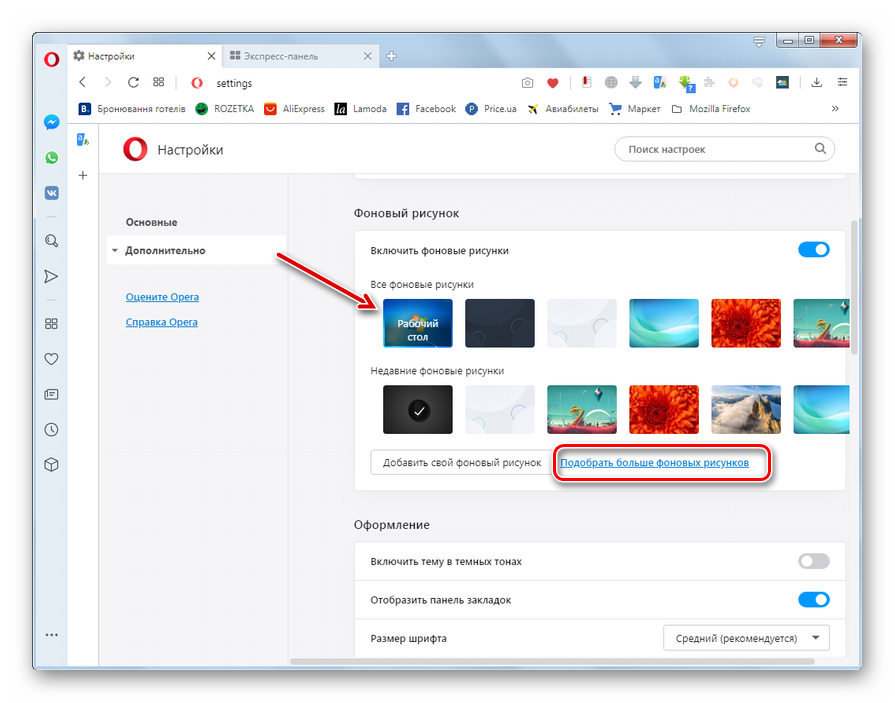Click the Opera menu logo button
This screenshot has width=895, height=703.
point(51,60)
